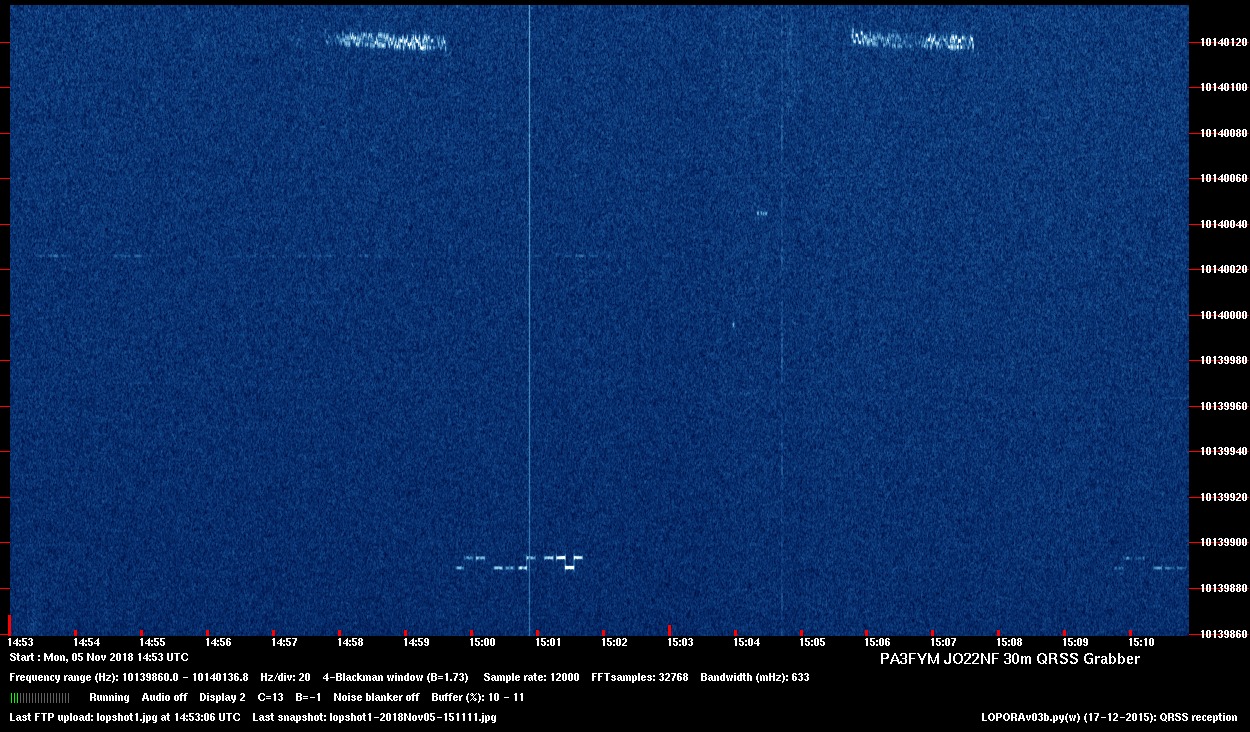
Task: Click the 15:06 time axis label
Action: tap(877, 642)
